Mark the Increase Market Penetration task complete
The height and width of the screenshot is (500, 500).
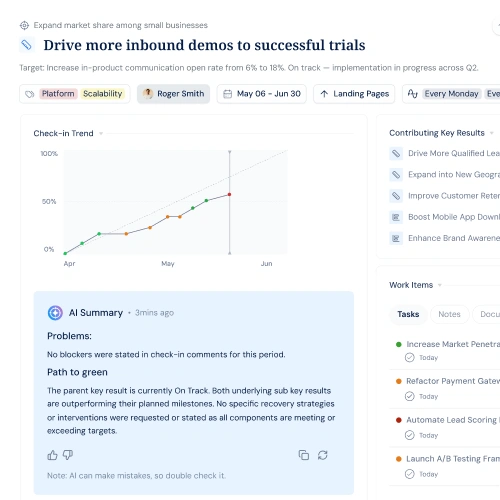(409, 358)
